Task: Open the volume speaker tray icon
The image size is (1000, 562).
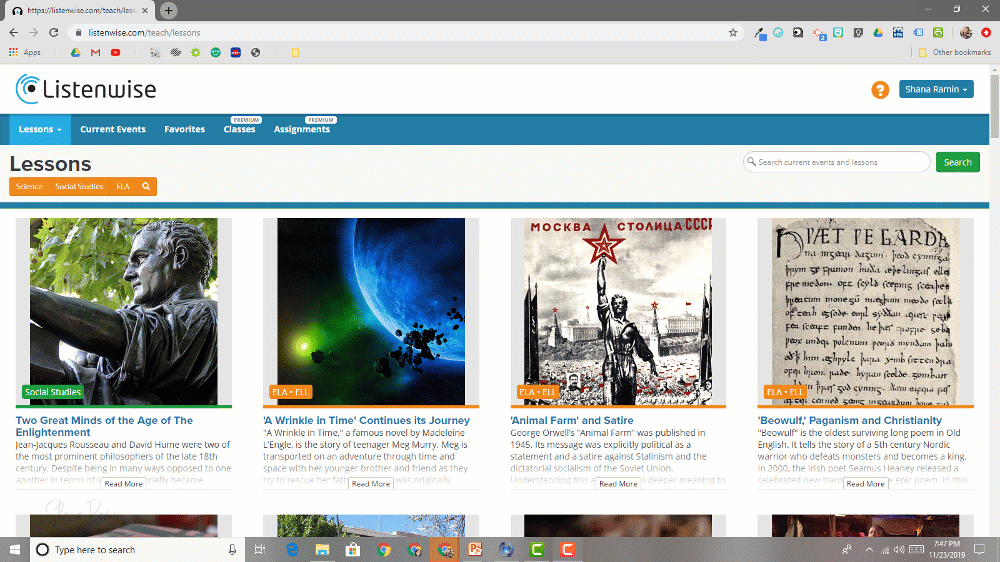Action: click(x=899, y=549)
